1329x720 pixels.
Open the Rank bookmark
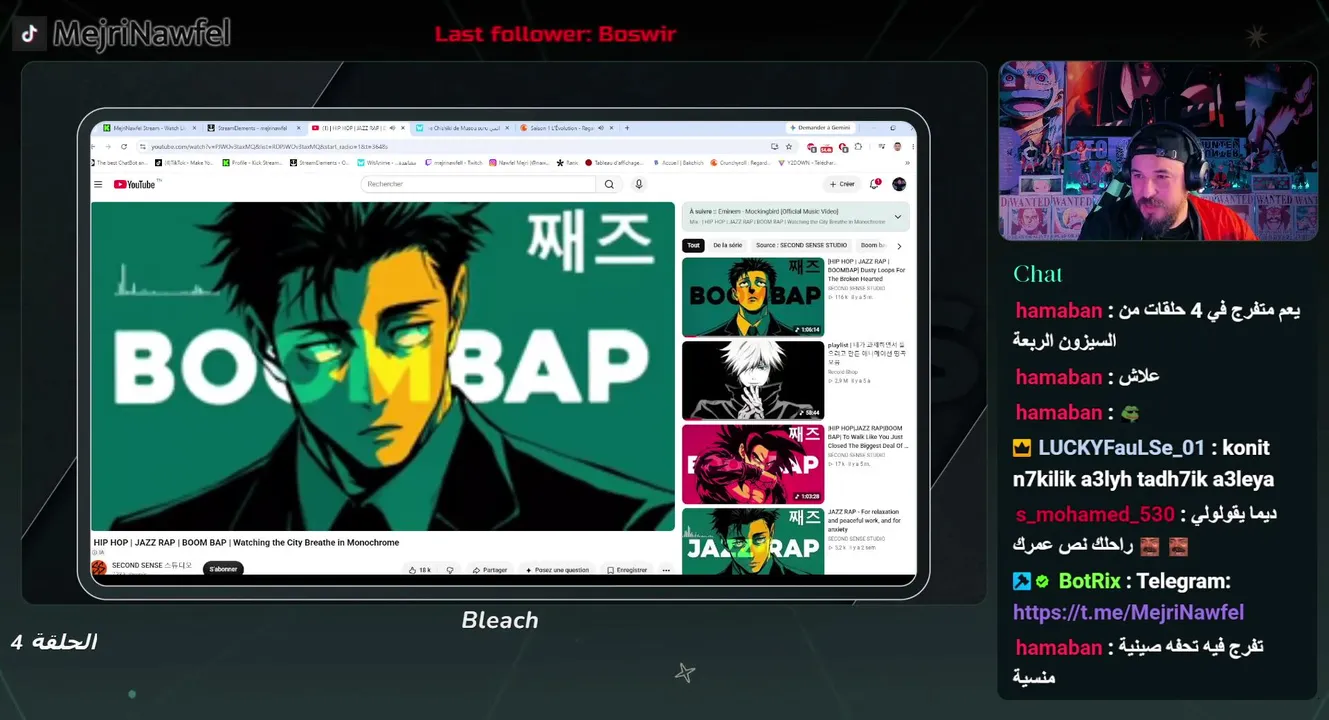pos(567,162)
